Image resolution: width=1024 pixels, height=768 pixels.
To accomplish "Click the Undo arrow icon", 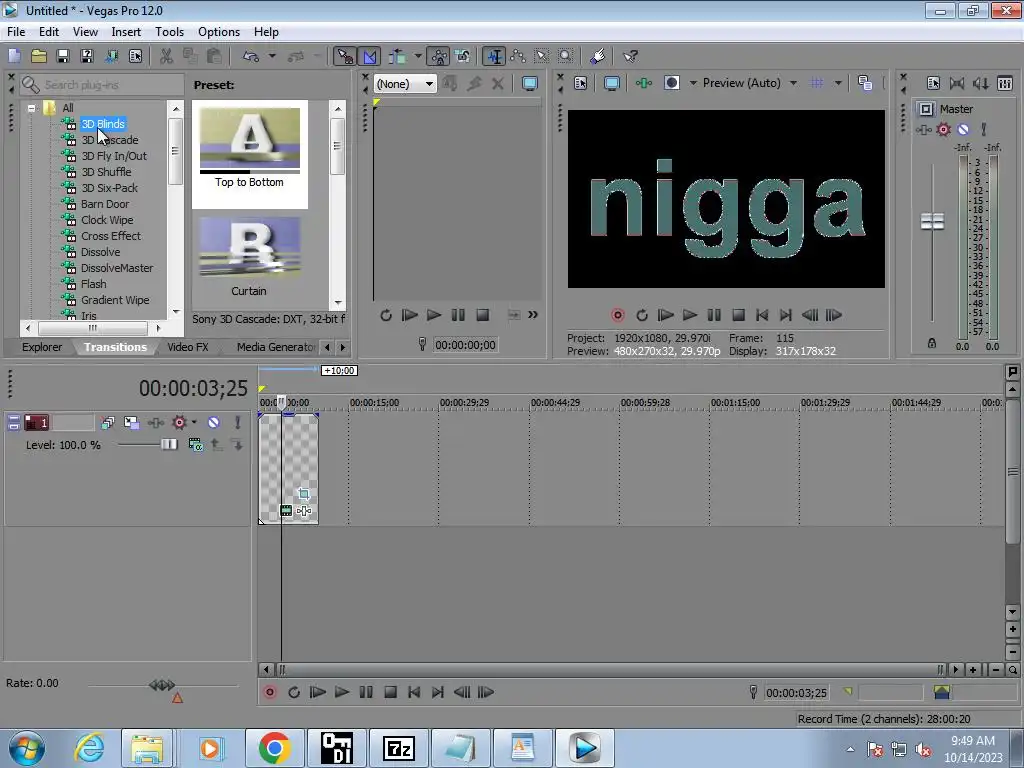I will [251, 56].
